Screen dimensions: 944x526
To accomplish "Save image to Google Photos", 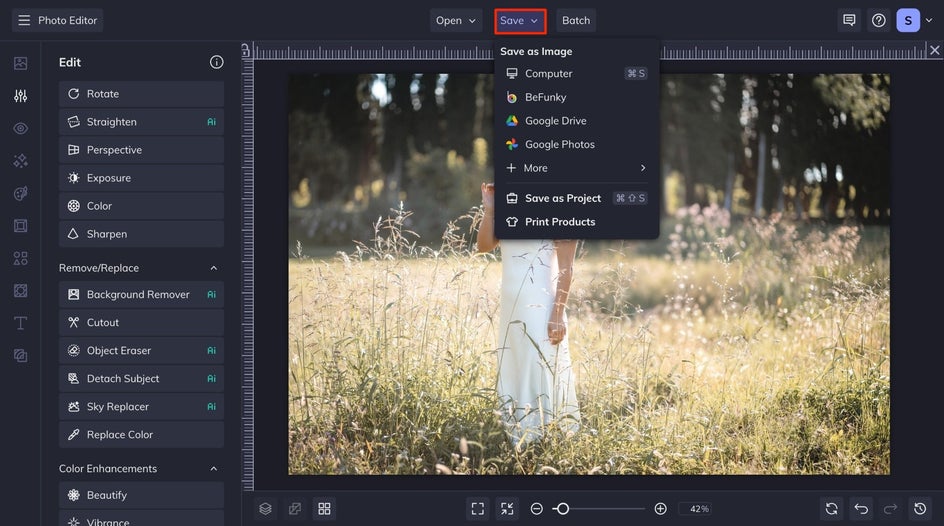I will 577,144.
